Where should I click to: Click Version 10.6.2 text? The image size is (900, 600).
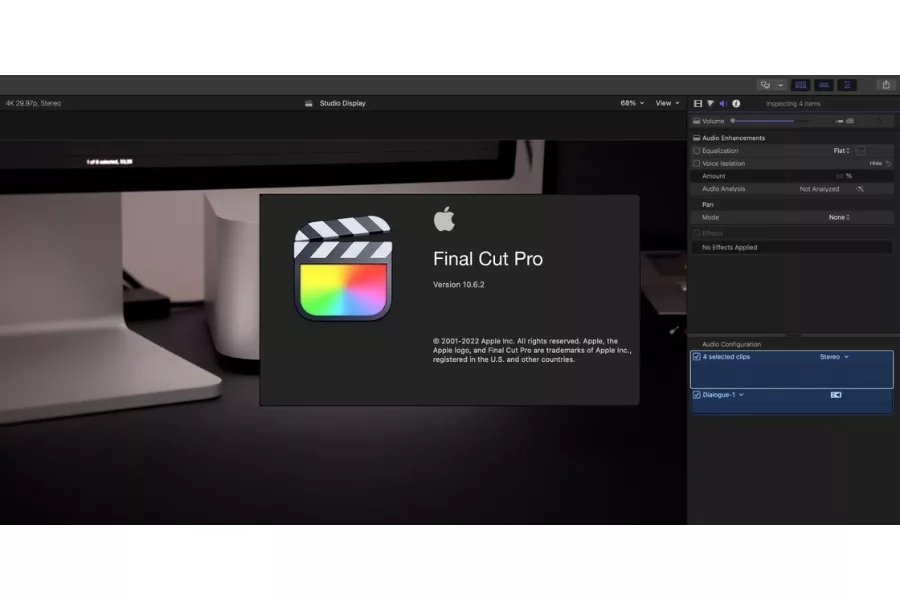click(x=459, y=285)
